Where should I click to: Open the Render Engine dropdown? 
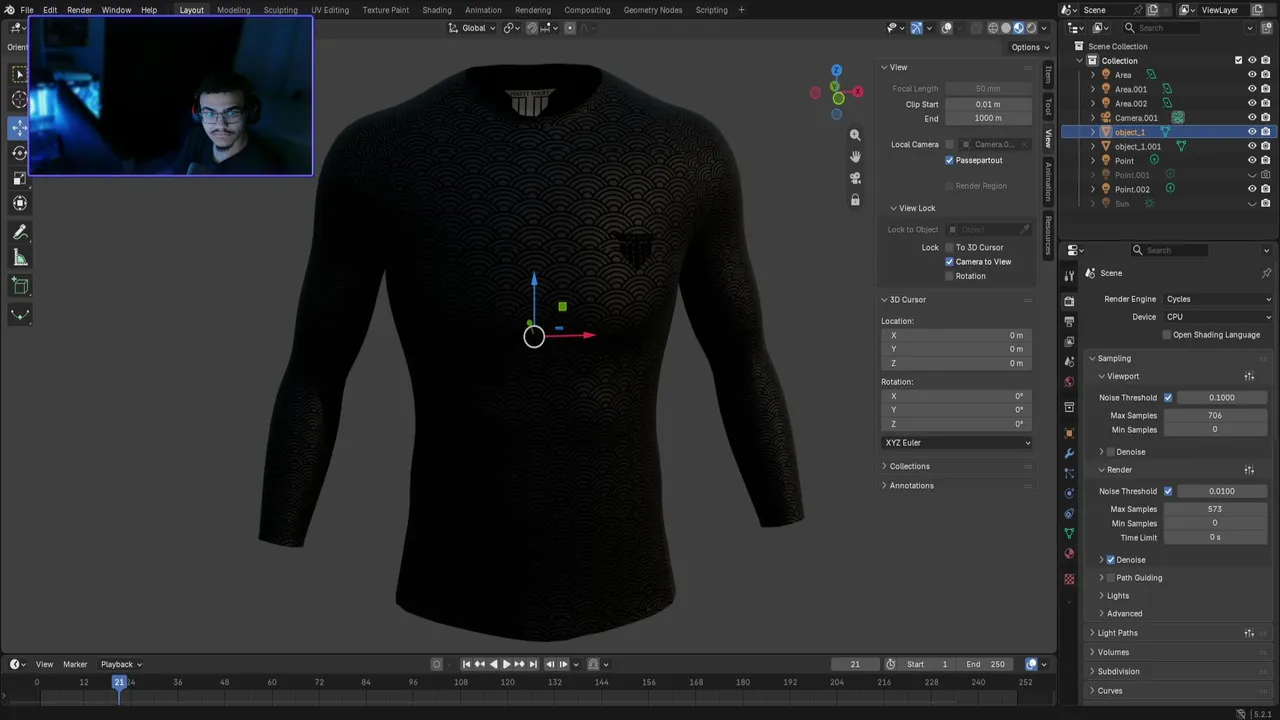coord(1218,299)
